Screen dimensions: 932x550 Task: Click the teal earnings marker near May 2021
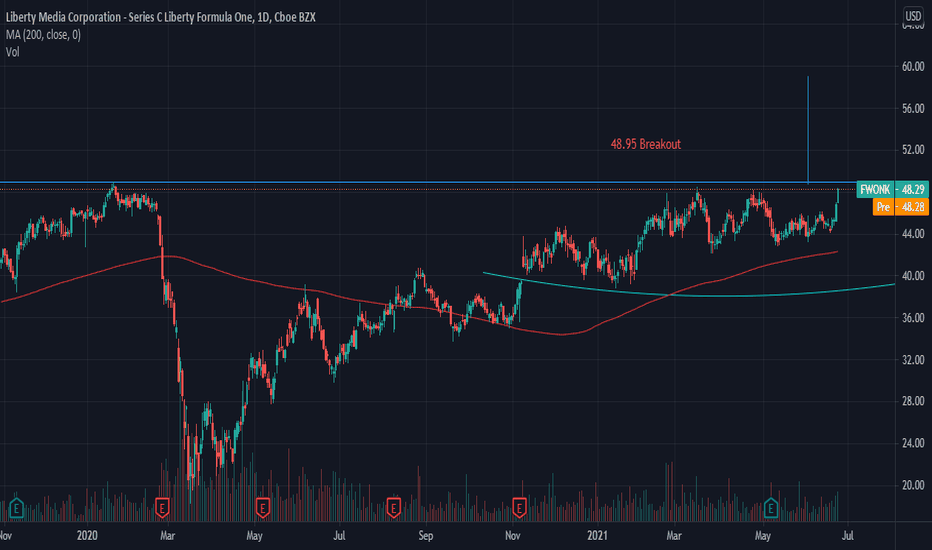(770, 508)
